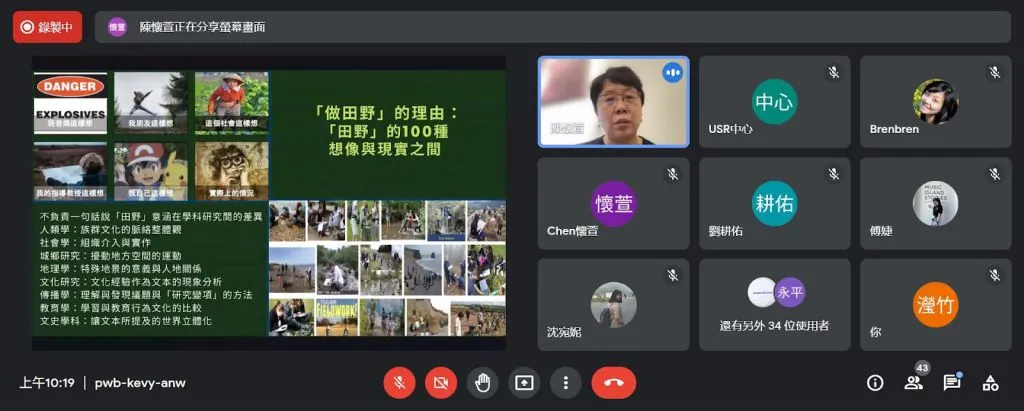
Task: Select 陳懷萱 speaker video tile
Action: [613, 102]
